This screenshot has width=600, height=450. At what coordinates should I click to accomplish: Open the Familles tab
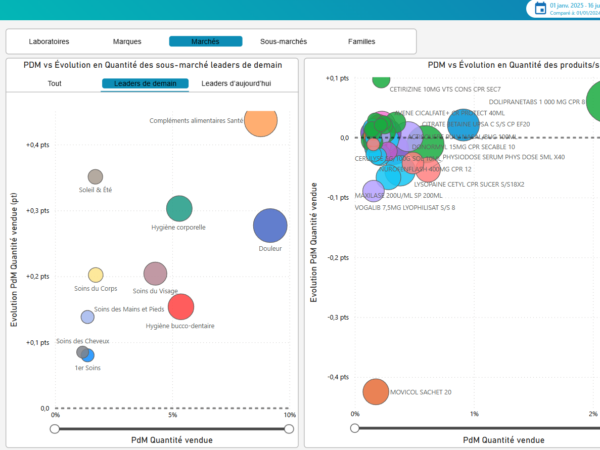[362, 41]
